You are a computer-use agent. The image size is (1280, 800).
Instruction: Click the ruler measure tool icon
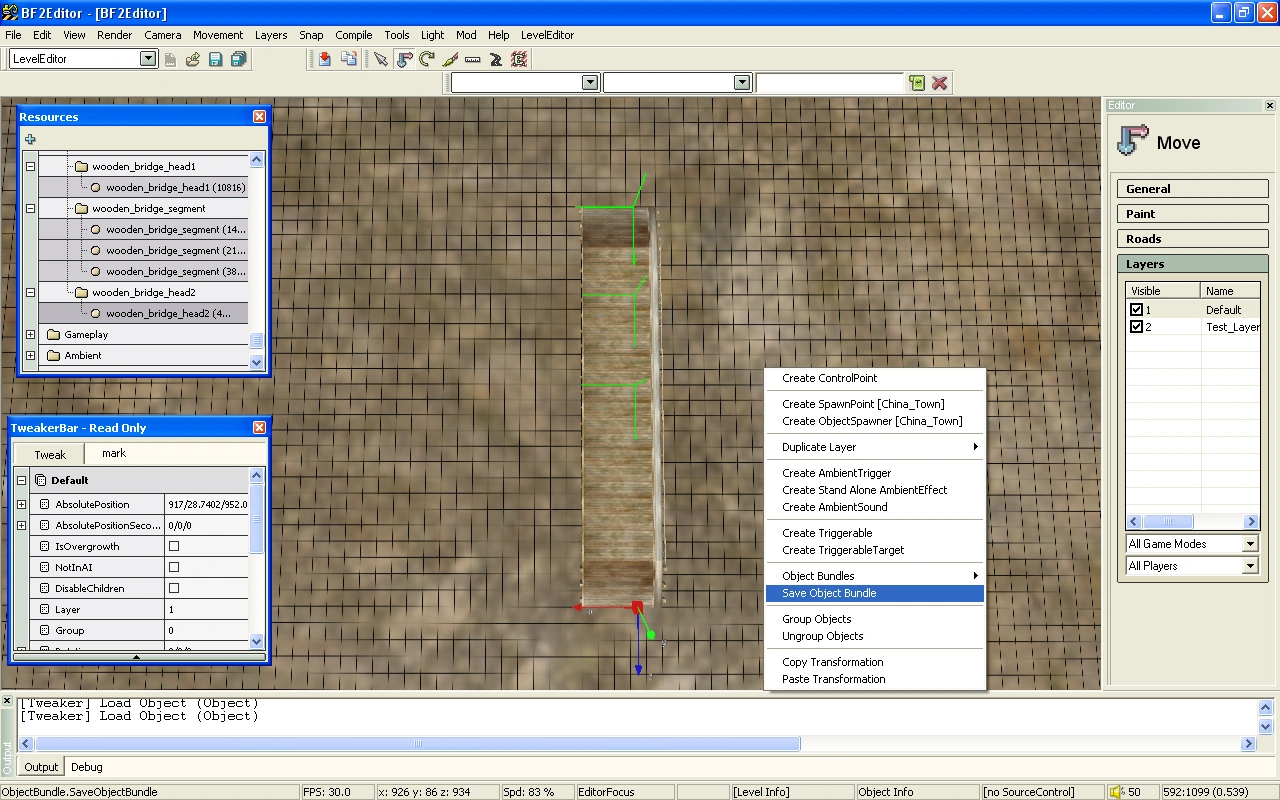click(x=473, y=59)
